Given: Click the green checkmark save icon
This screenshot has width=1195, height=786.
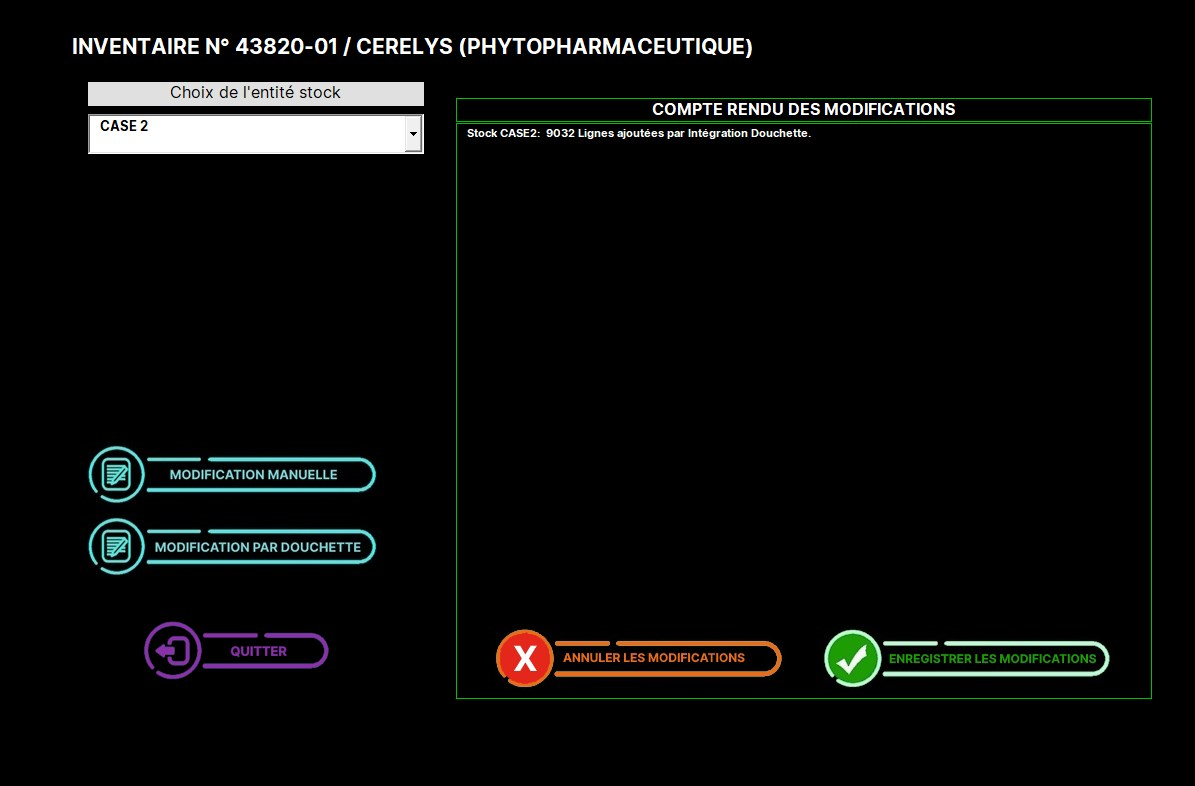Looking at the screenshot, I should click(x=852, y=658).
